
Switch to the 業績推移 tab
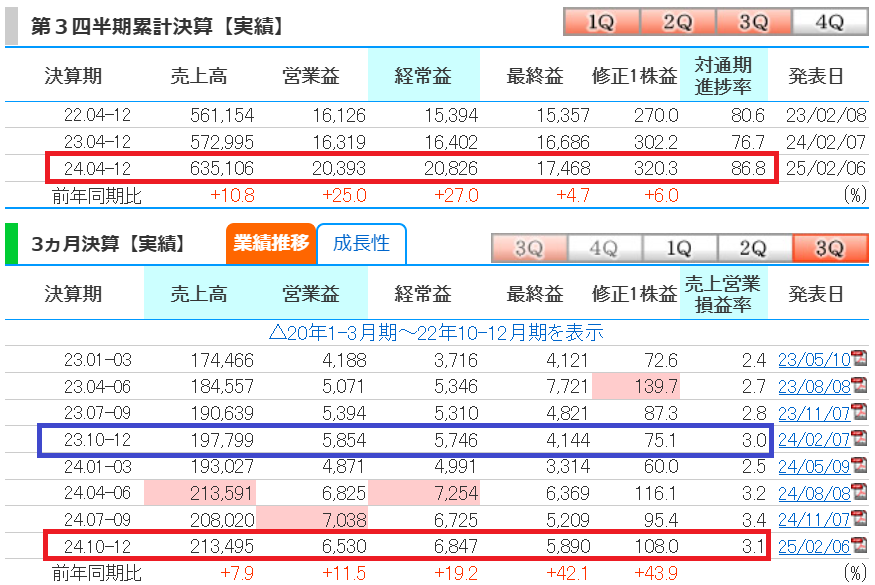[271, 243]
